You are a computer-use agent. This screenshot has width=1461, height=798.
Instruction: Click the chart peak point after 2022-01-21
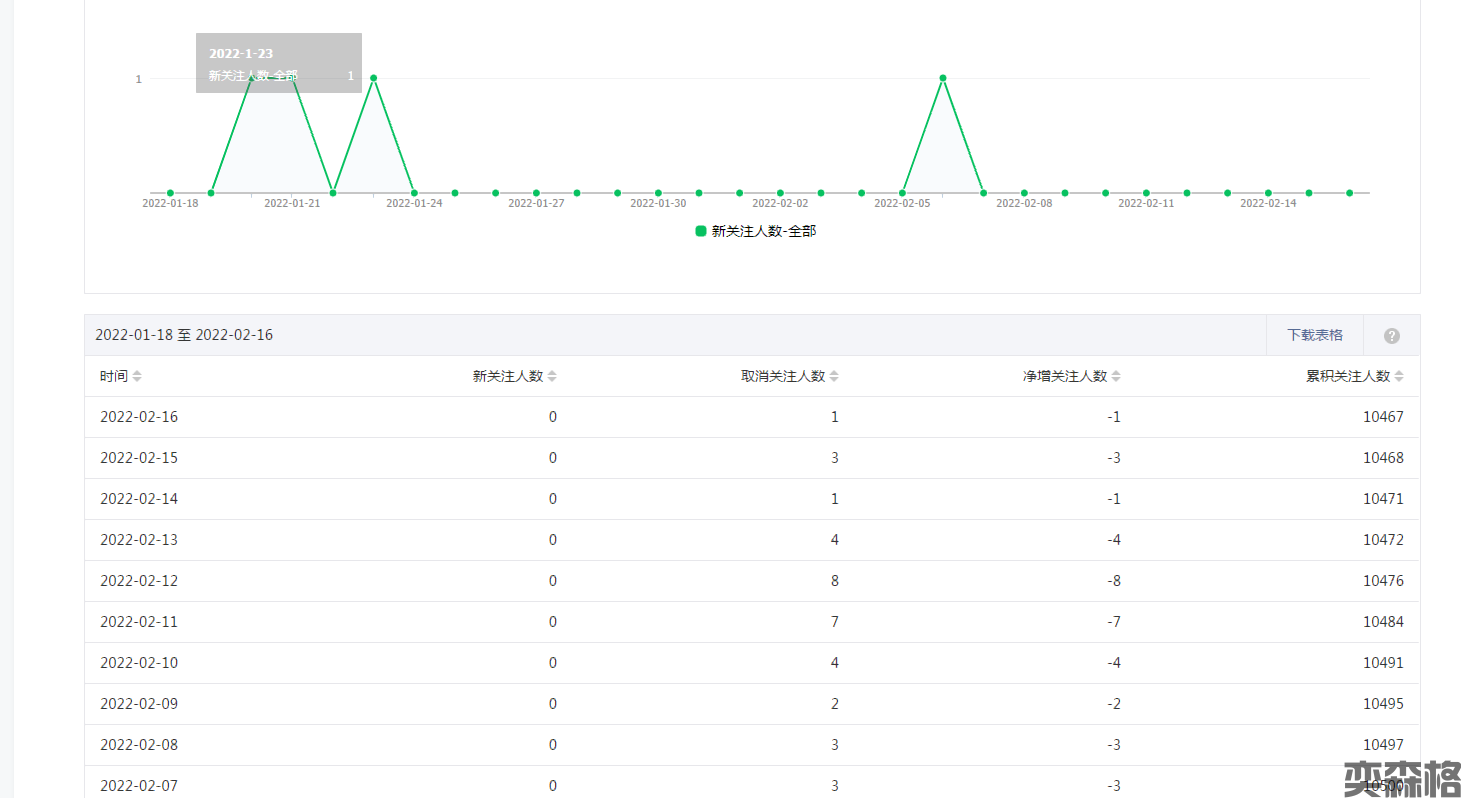[373, 78]
